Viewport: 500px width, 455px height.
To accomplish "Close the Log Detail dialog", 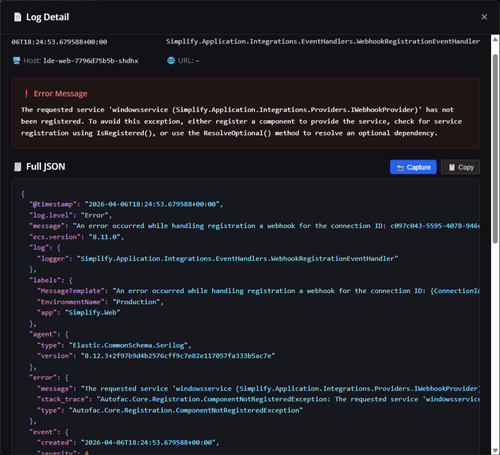I will pyautogui.click(x=484, y=17).
